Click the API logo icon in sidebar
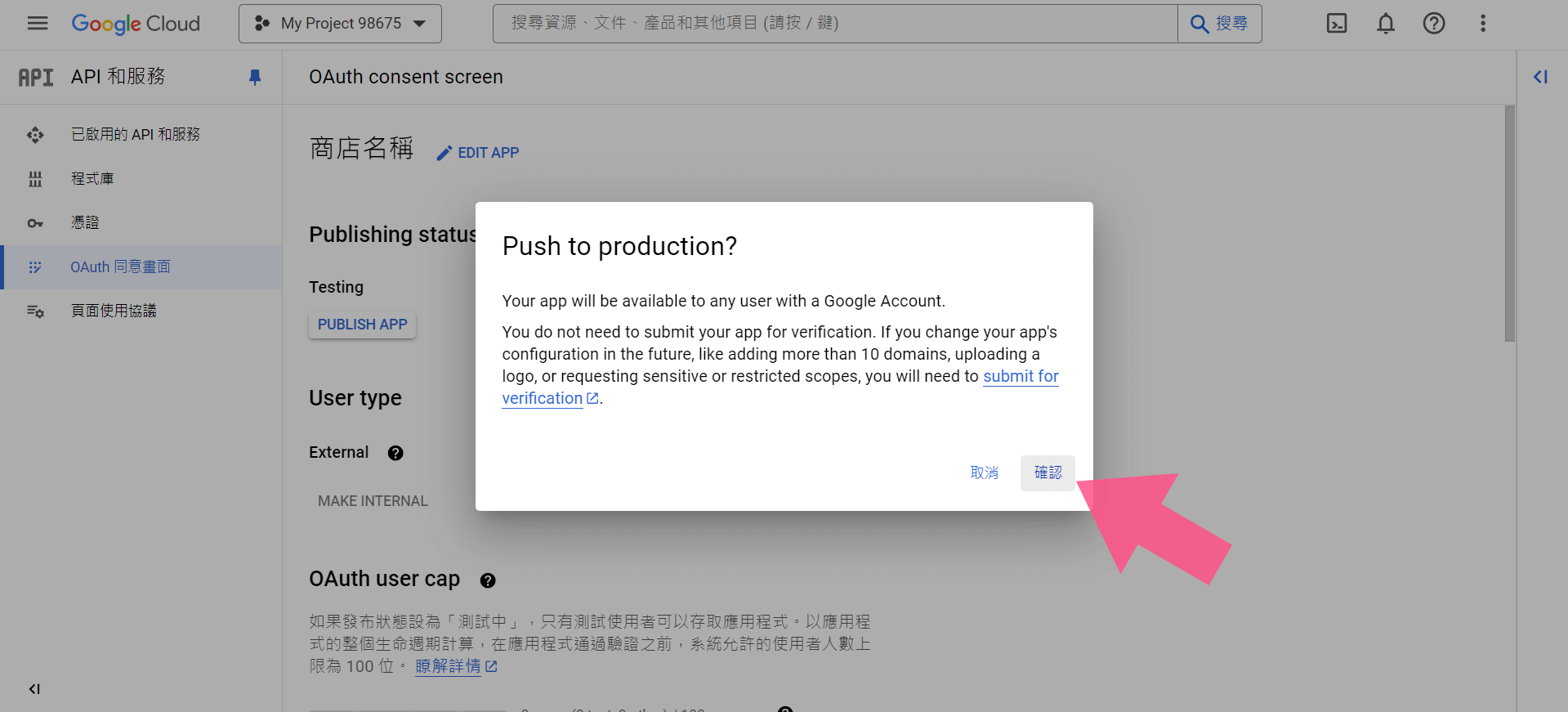The image size is (1568, 712). click(36, 77)
